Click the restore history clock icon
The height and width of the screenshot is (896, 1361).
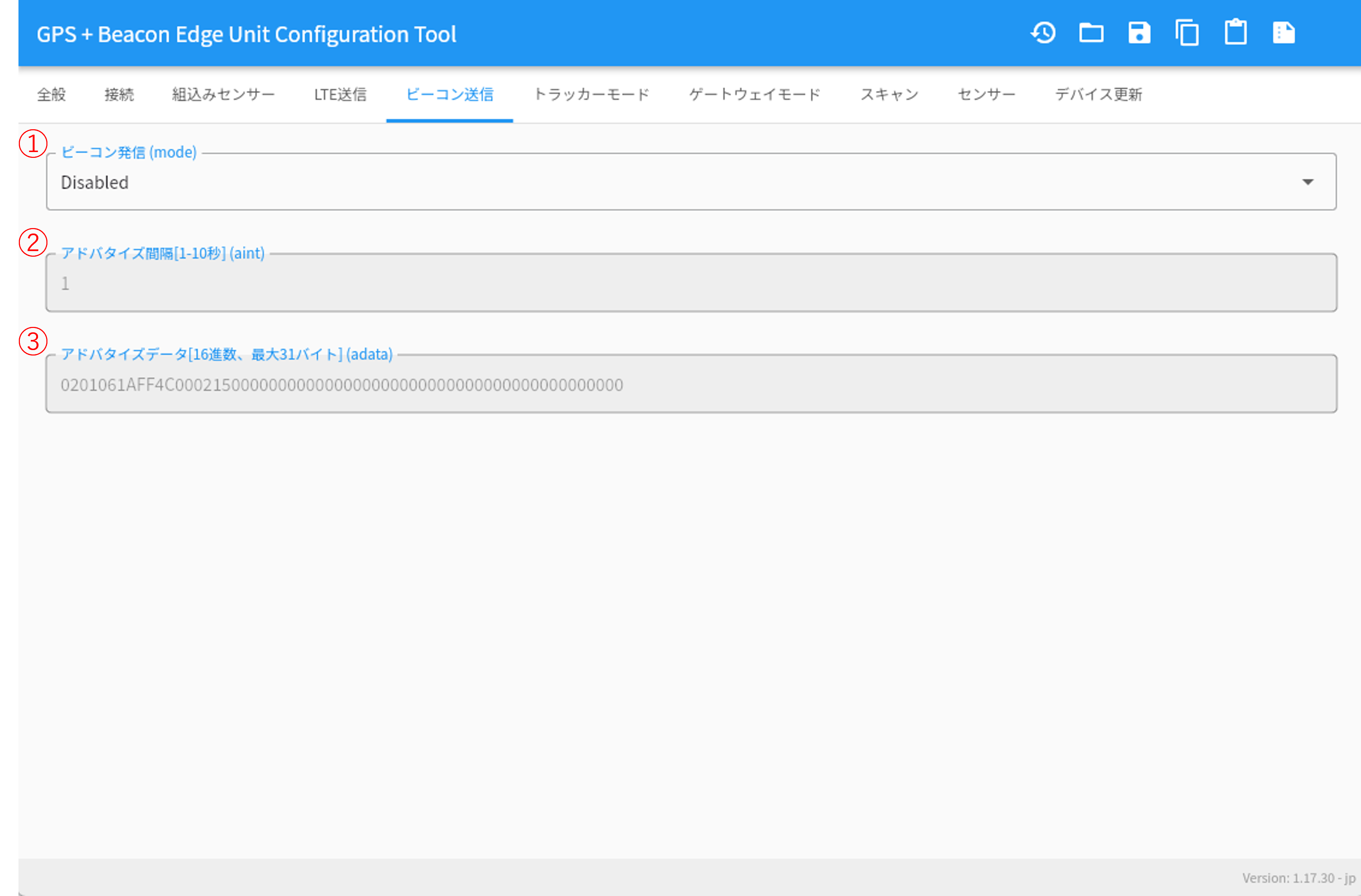click(1043, 33)
